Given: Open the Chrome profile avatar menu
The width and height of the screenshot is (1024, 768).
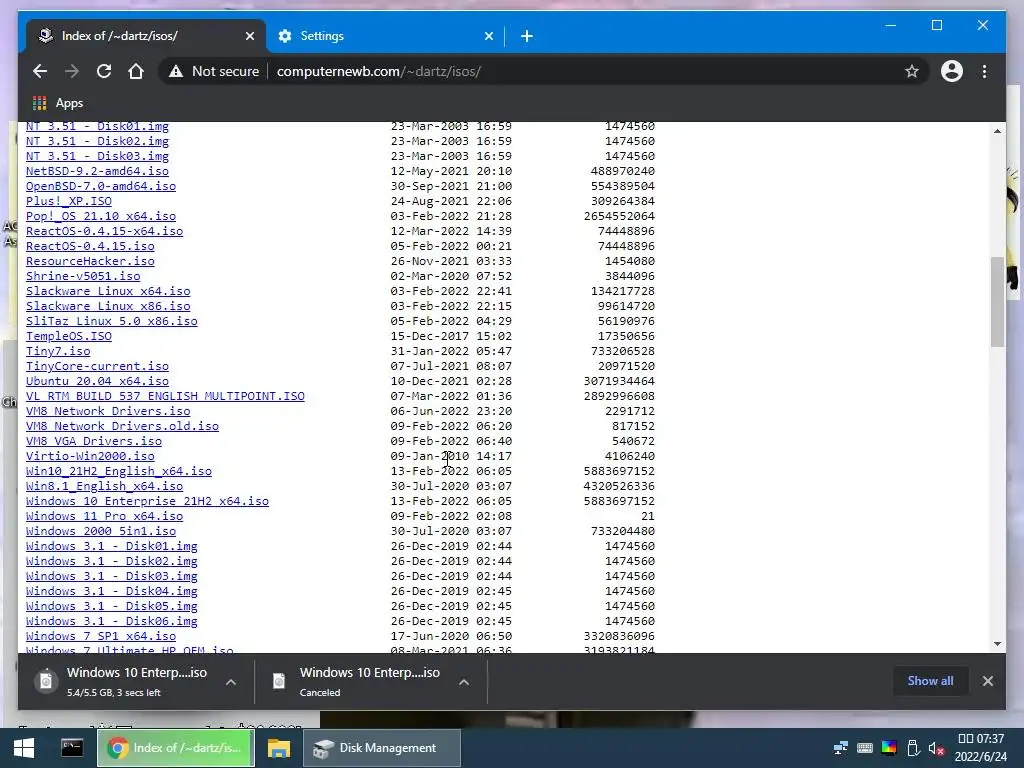Looking at the screenshot, I should coord(952,71).
